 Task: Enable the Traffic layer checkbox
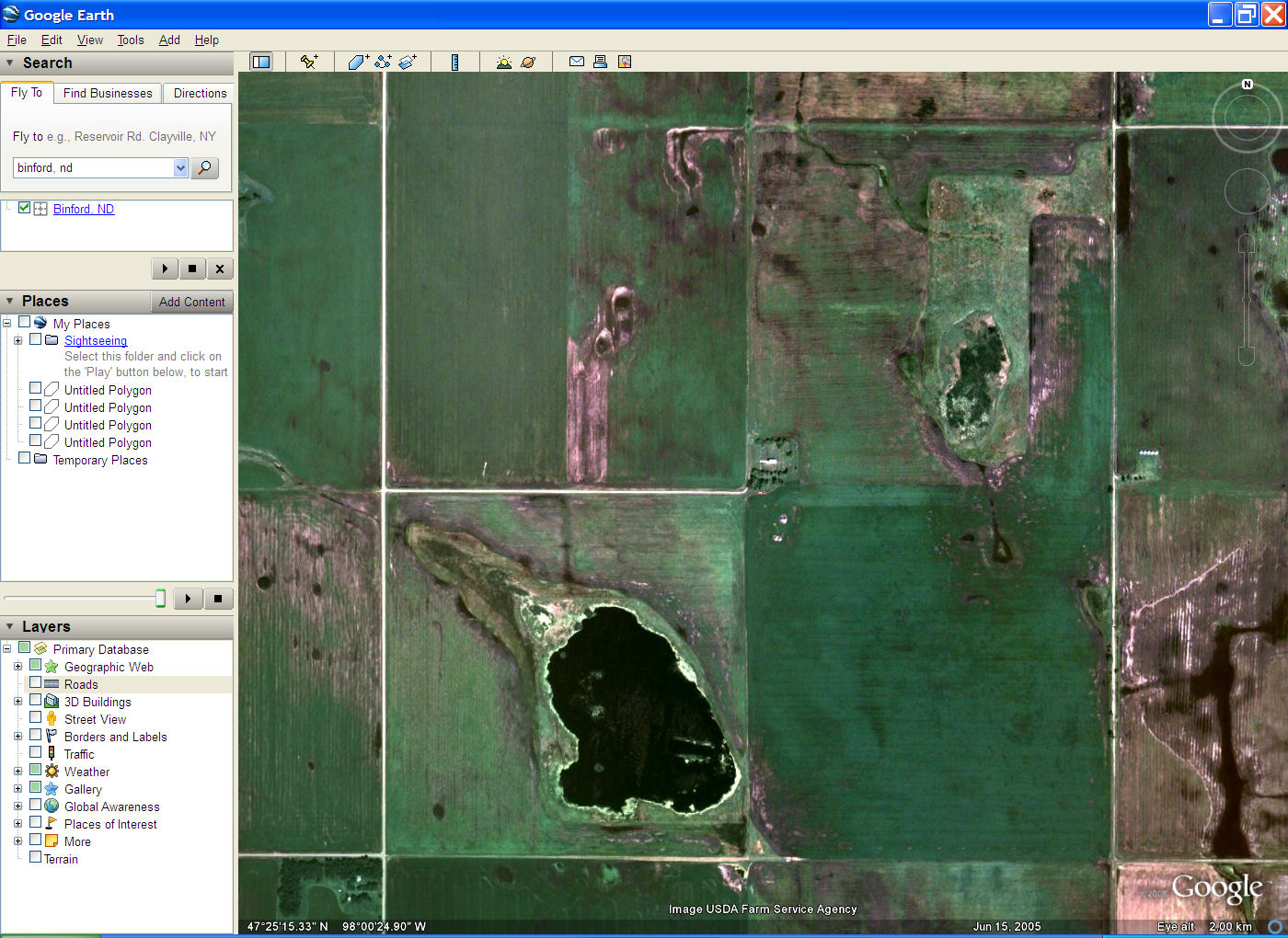pos(35,752)
